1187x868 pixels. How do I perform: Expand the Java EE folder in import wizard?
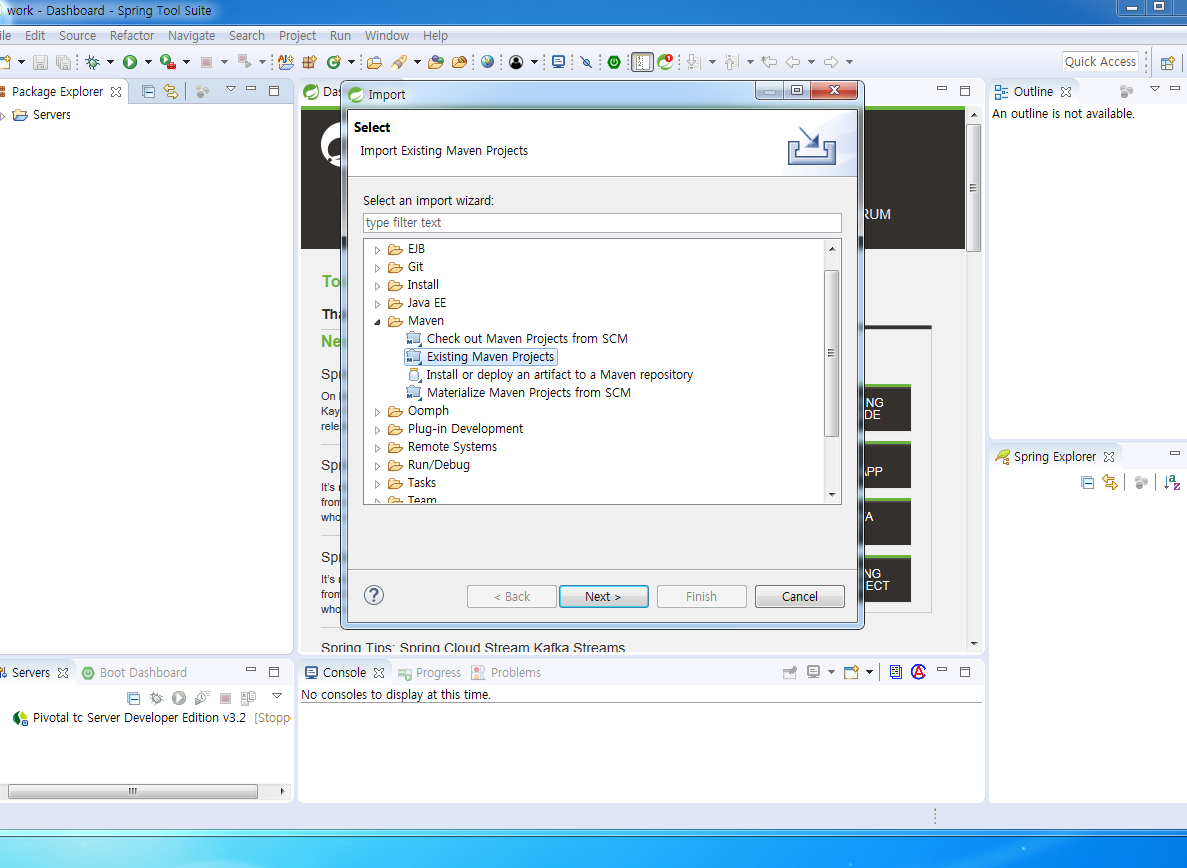coord(377,304)
